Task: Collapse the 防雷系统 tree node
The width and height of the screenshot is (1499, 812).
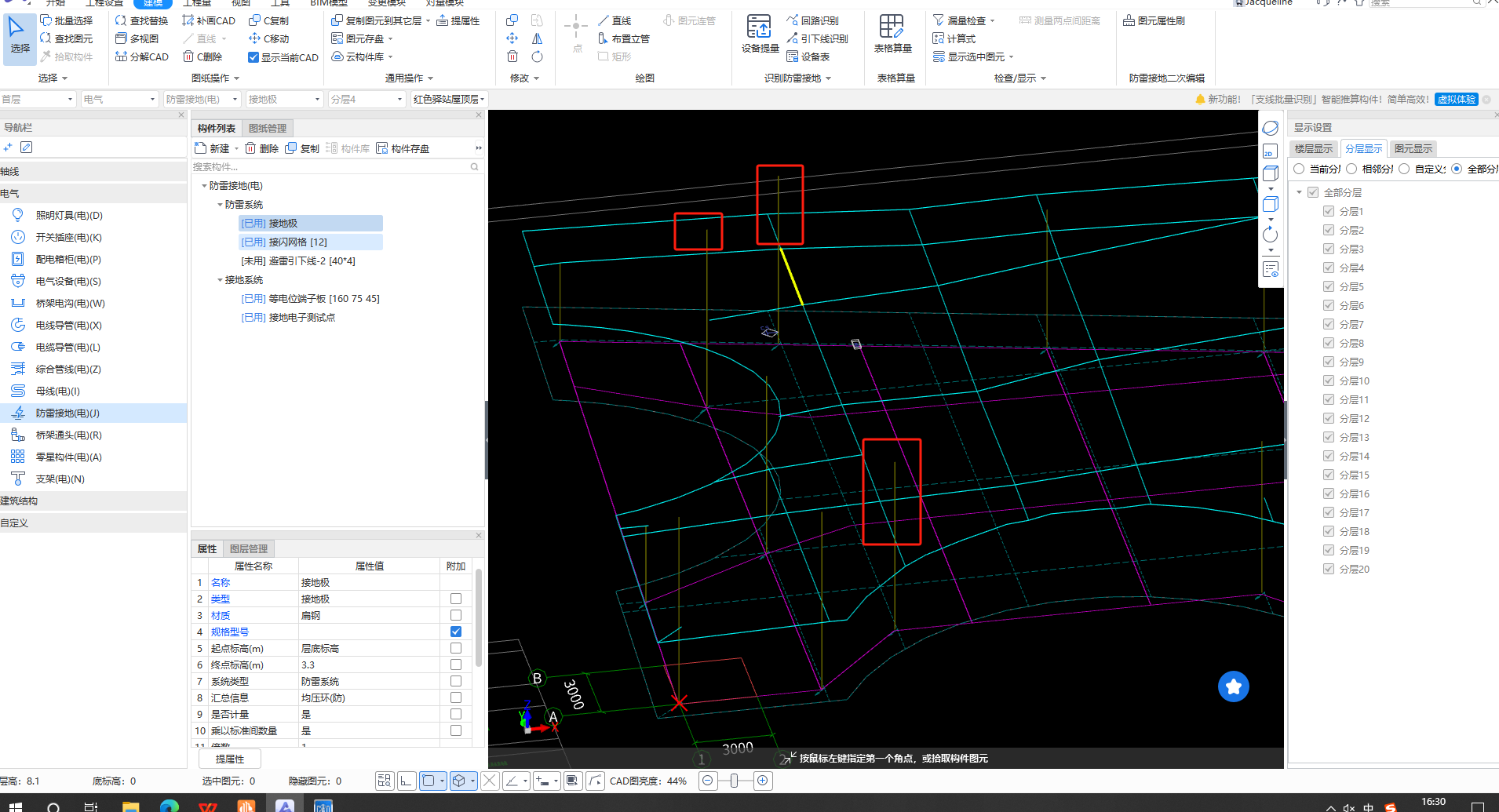Action: (x=220, y=205)
